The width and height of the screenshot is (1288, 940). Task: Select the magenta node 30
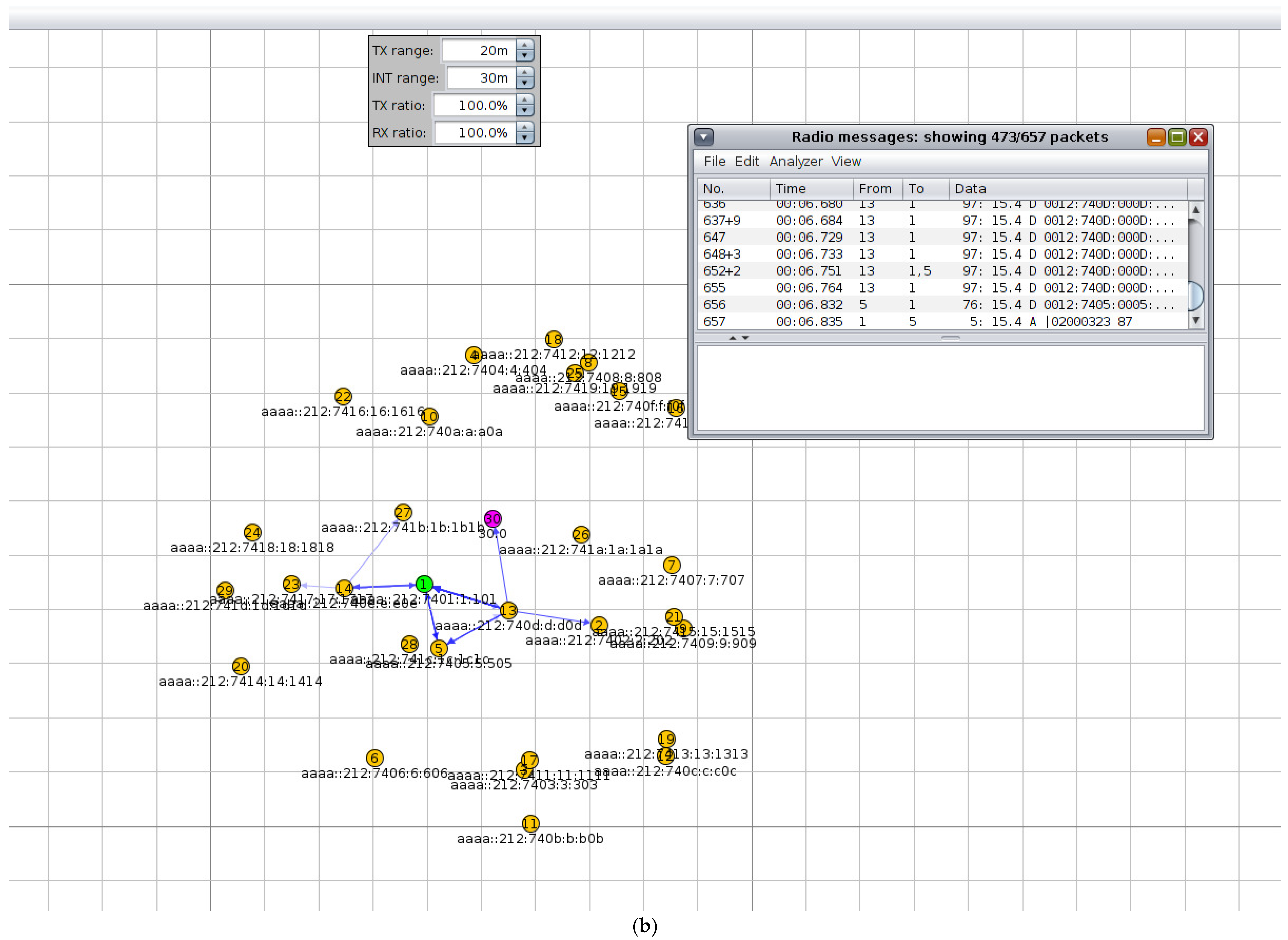click(493, 519)
